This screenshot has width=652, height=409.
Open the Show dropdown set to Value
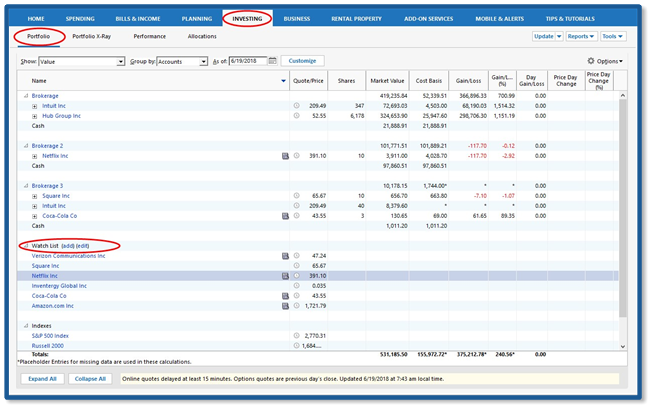[121, 61]
